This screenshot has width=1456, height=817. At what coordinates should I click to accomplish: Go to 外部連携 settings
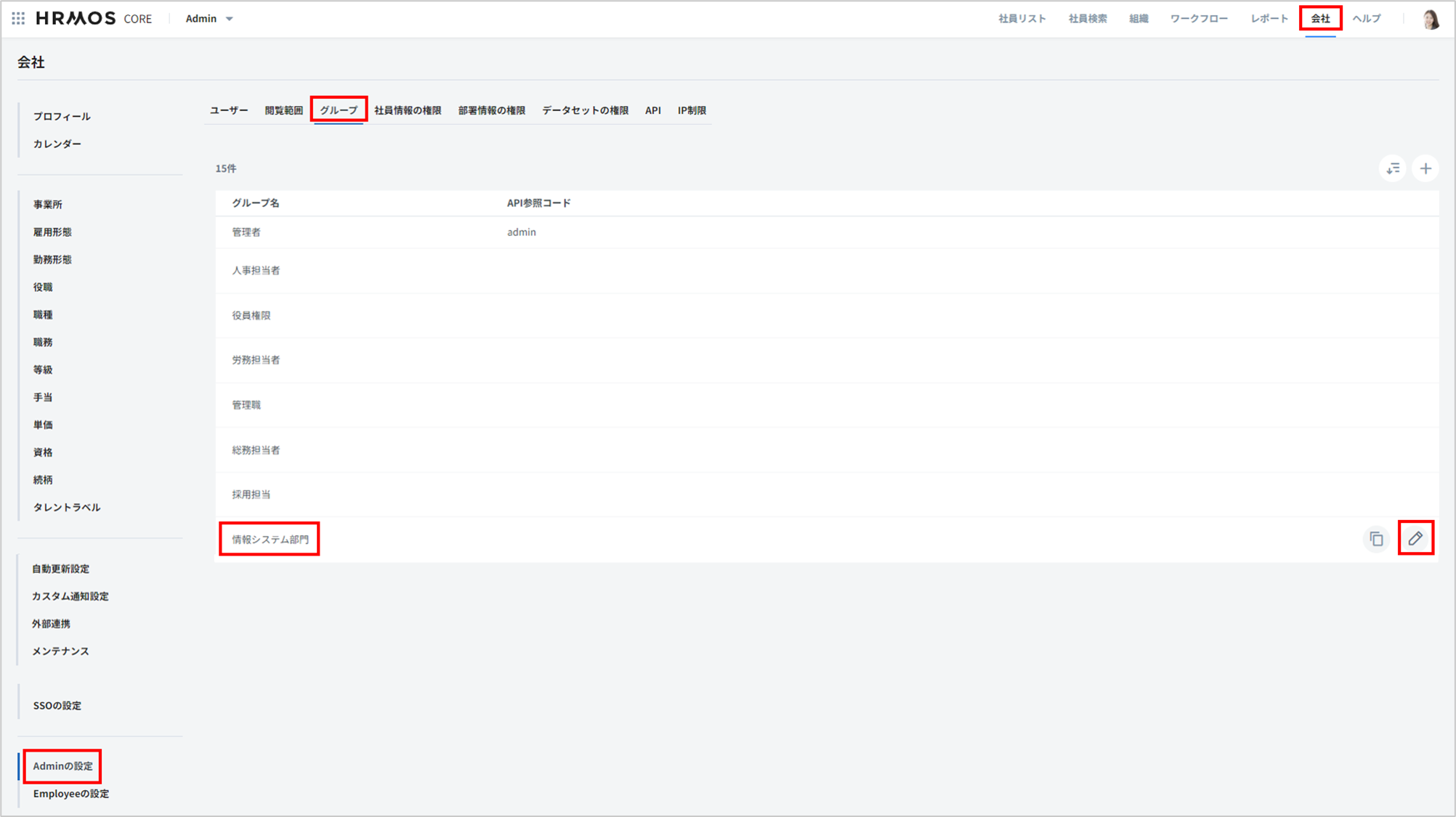pyautogui.click(x=51, y=624)
